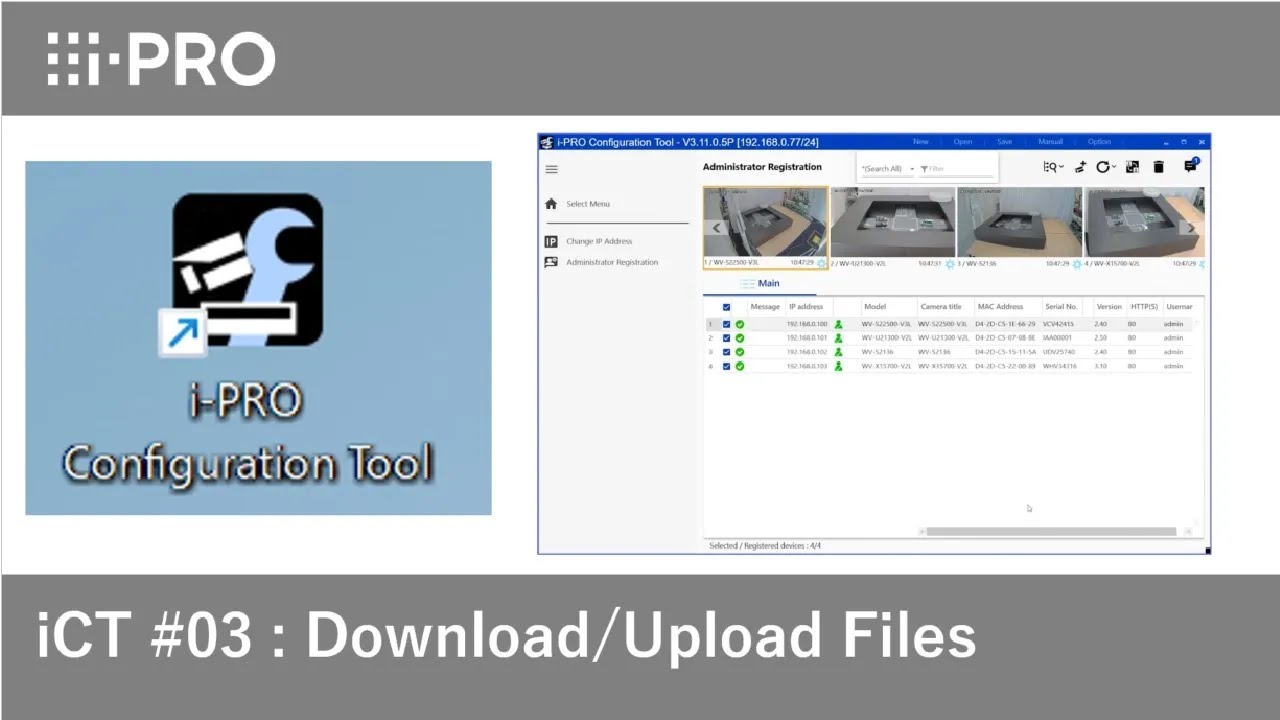The width and height of the screenshot is (1280, 720).
Task: Click the admin user icon for 192.168.0.103
Action: pos(839,366)
